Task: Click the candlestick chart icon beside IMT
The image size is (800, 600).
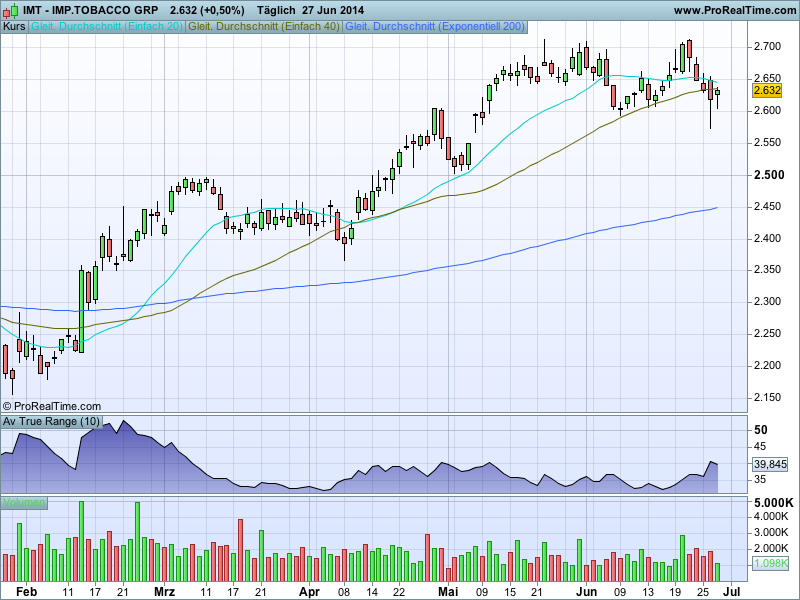Action: pyautogui.click(x=10, y=10)
